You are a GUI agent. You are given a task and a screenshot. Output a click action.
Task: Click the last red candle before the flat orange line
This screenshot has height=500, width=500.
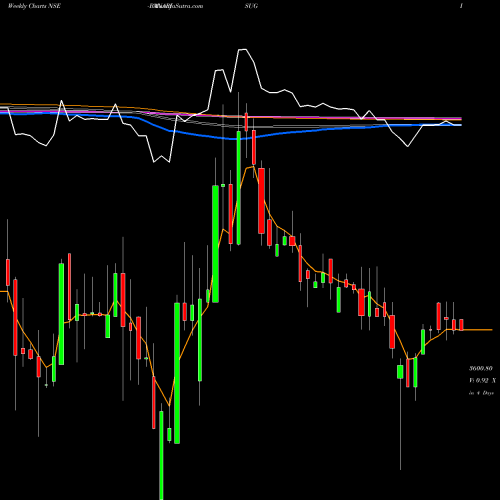tap(461, 325)
